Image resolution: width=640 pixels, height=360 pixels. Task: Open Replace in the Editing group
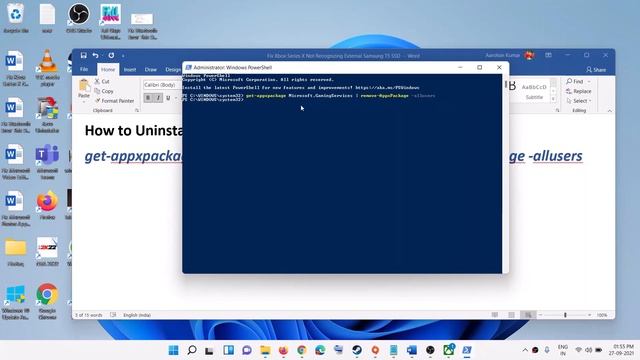tap(578, 91)
